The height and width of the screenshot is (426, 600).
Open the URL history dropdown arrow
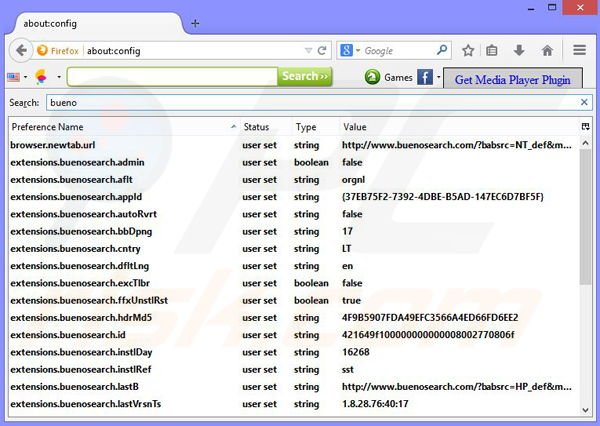tap(308, 51)
